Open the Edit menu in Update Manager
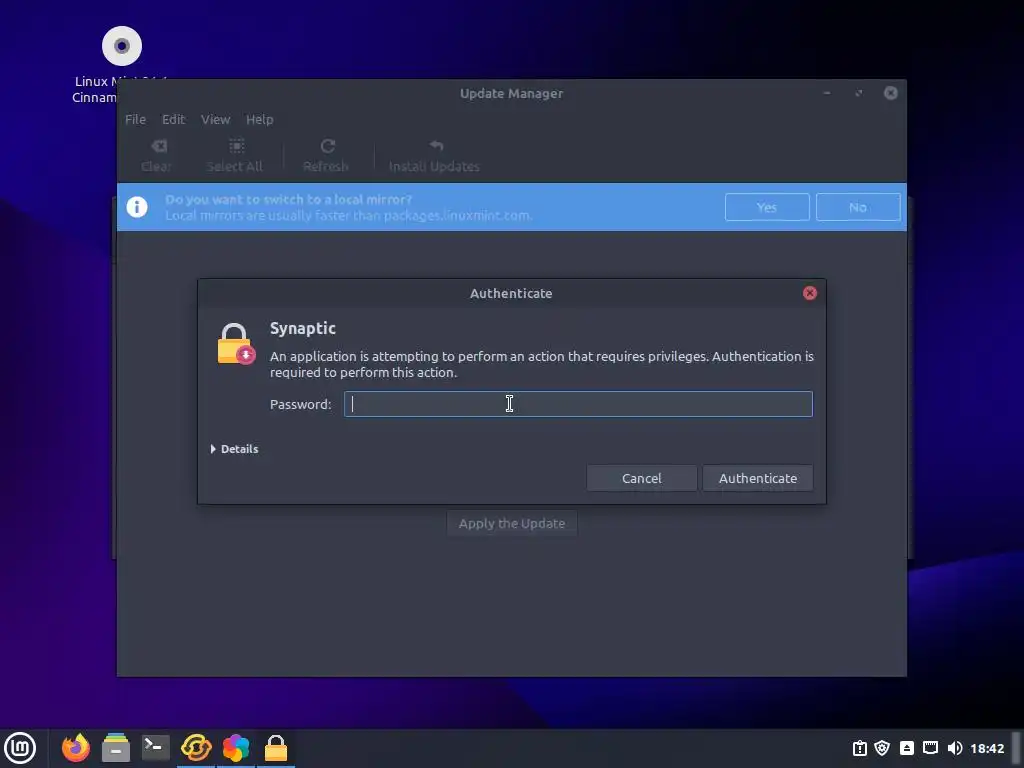Screen dimensions: 1024x768 pyautogui.click(x=173, y=120)
